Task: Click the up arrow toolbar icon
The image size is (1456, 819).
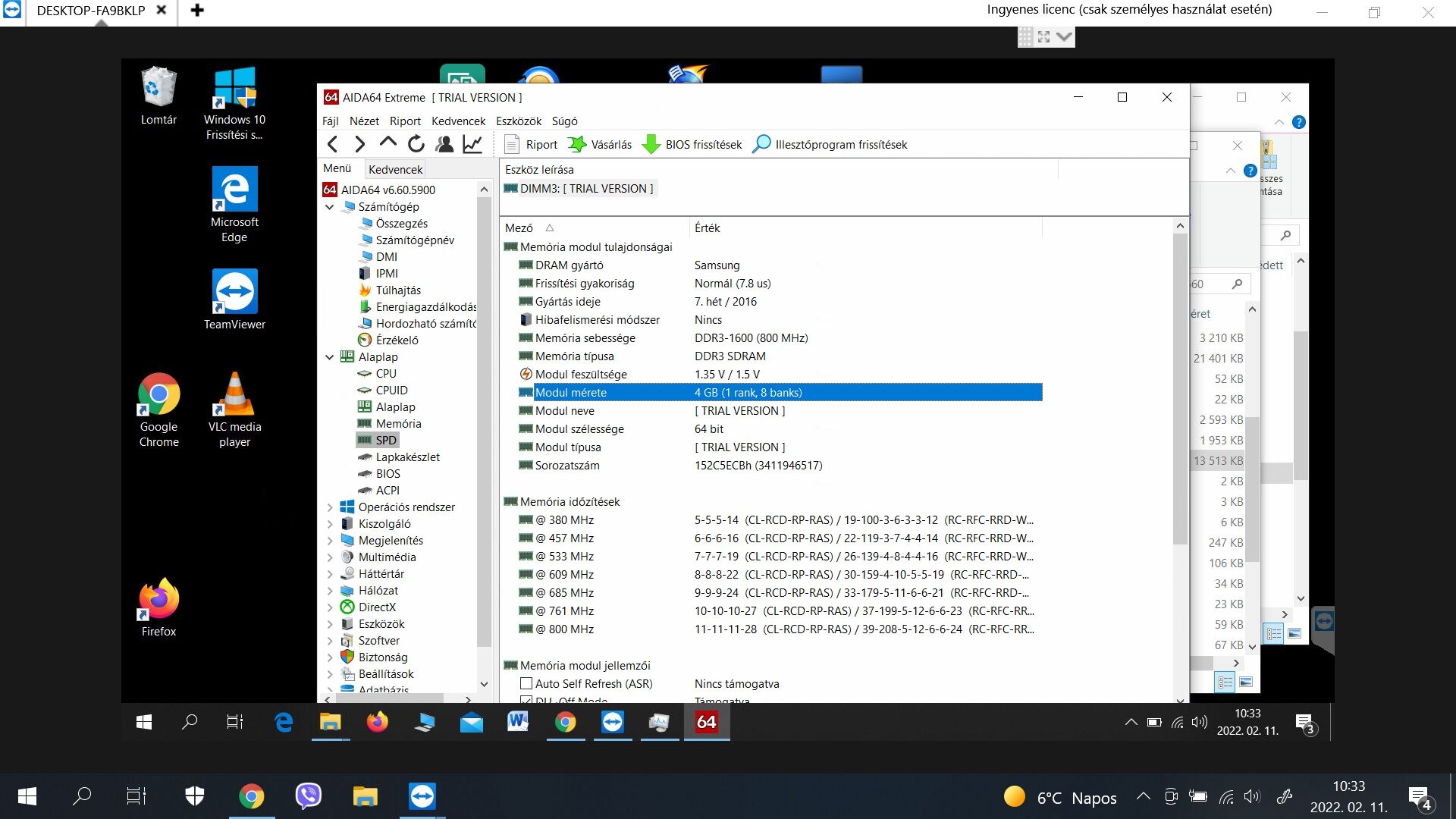Action: 388,143
